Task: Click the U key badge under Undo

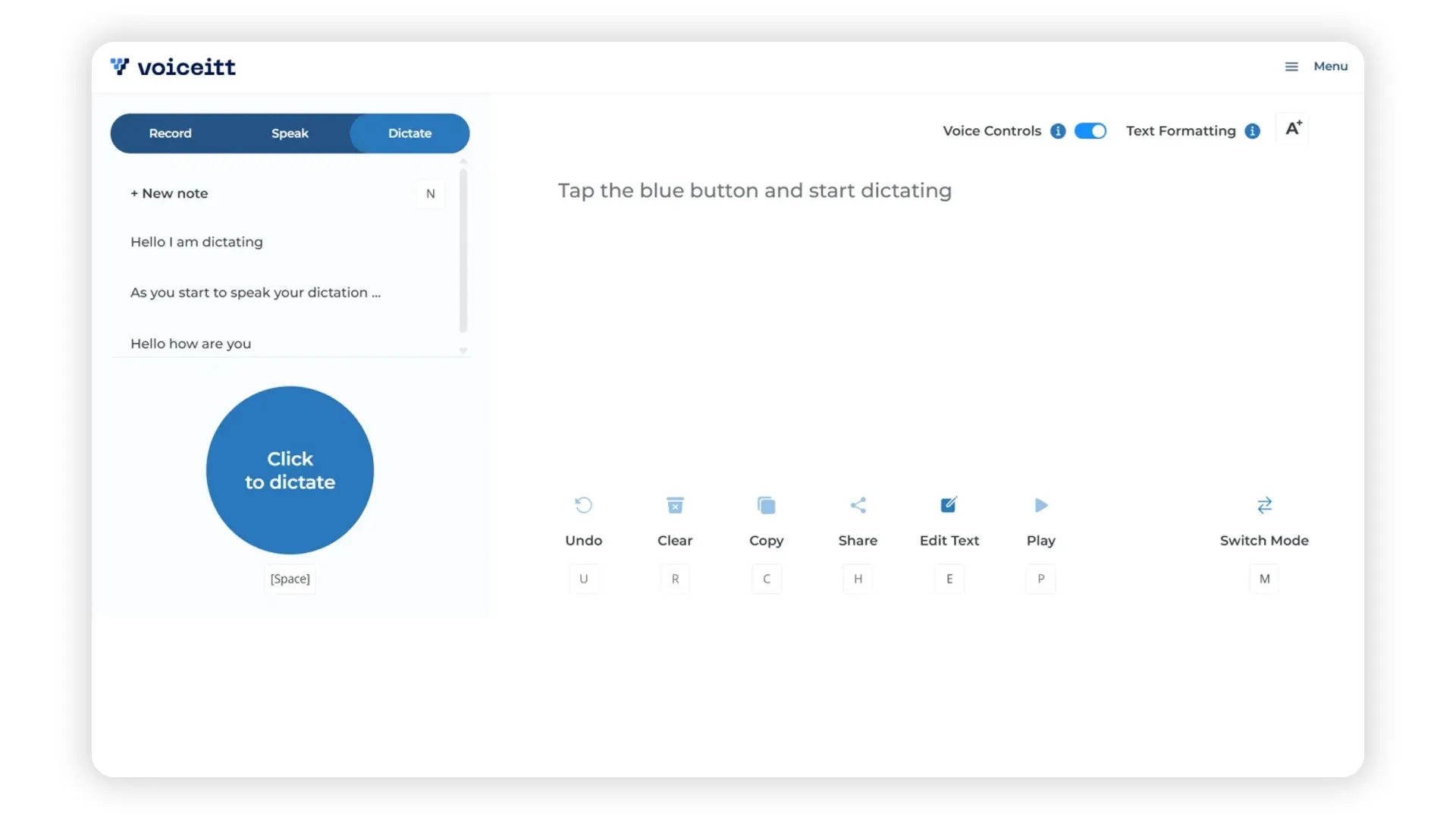Action: (x=583, y=579)
